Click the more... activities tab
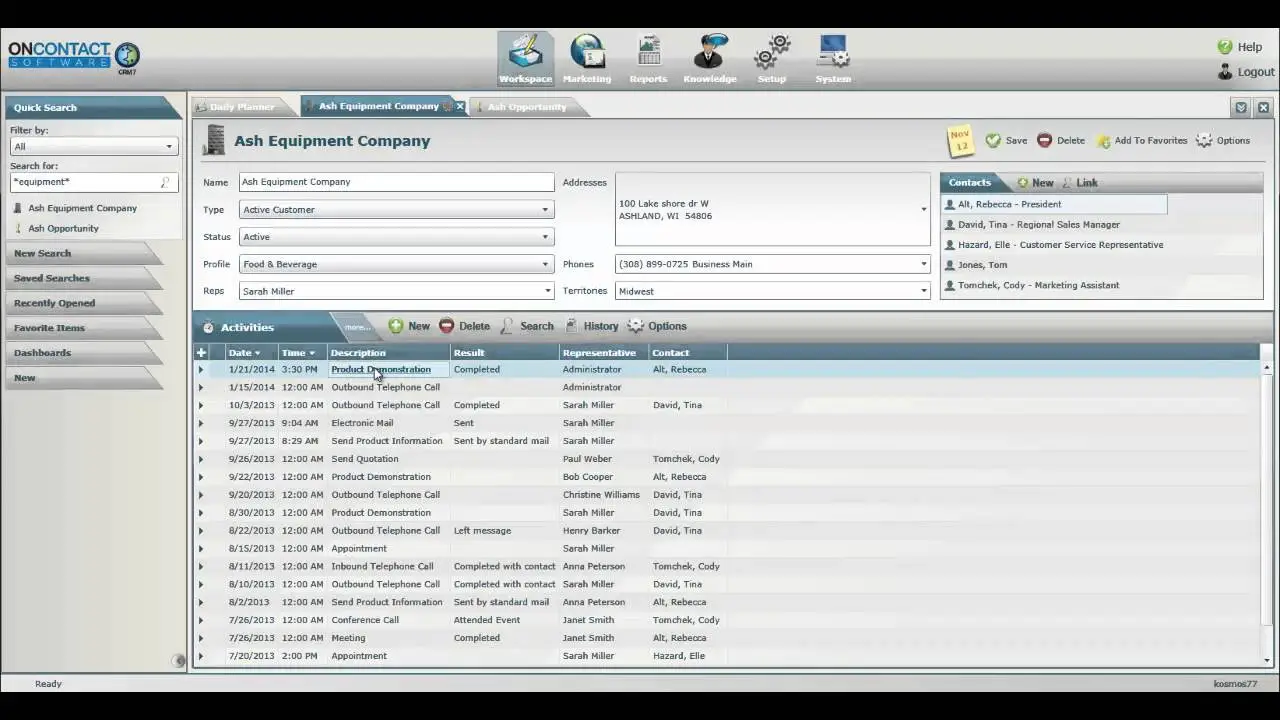The image size is (1280, 720). point(357,327)
